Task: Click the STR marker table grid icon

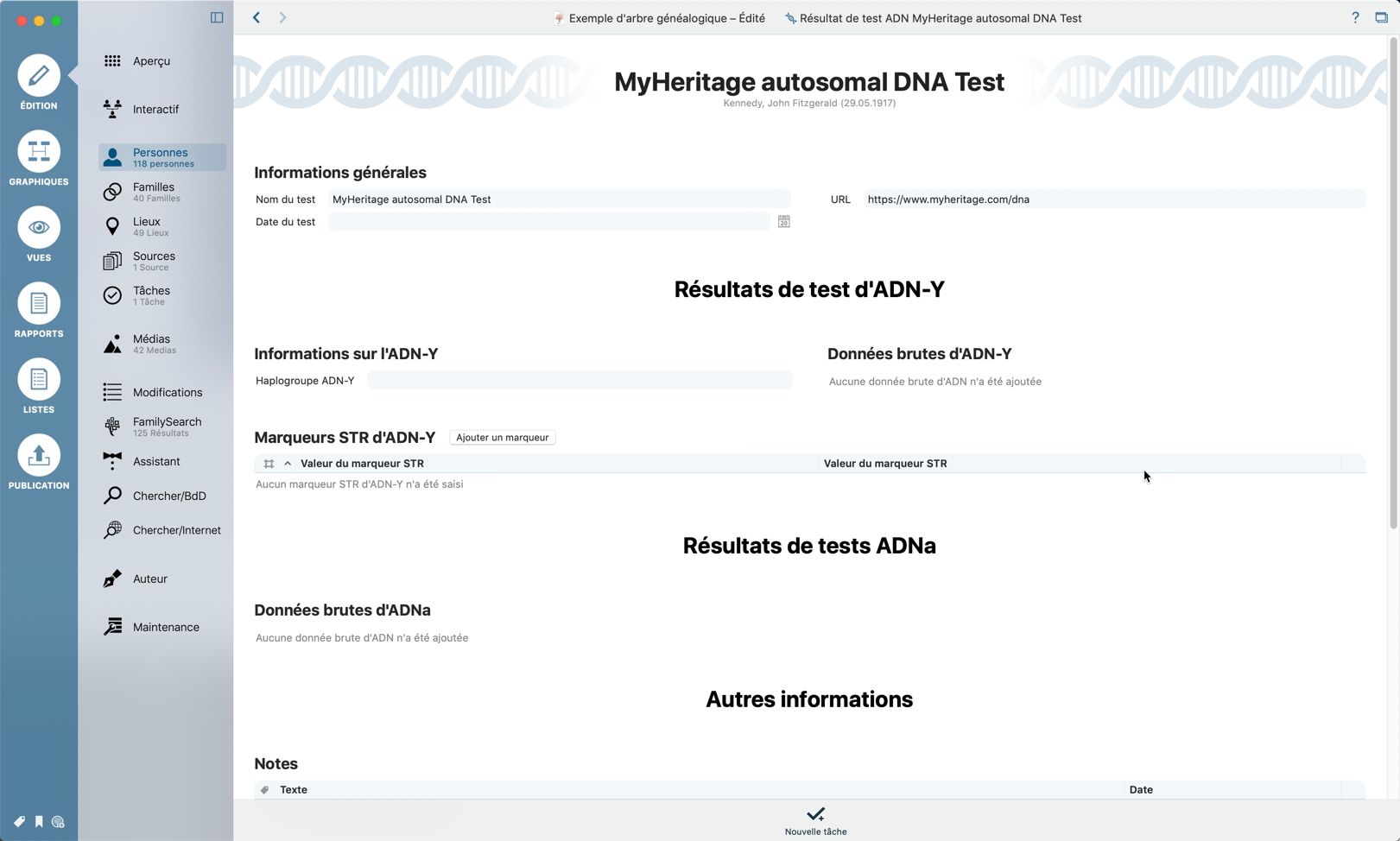Action: (x=269, y=464)
